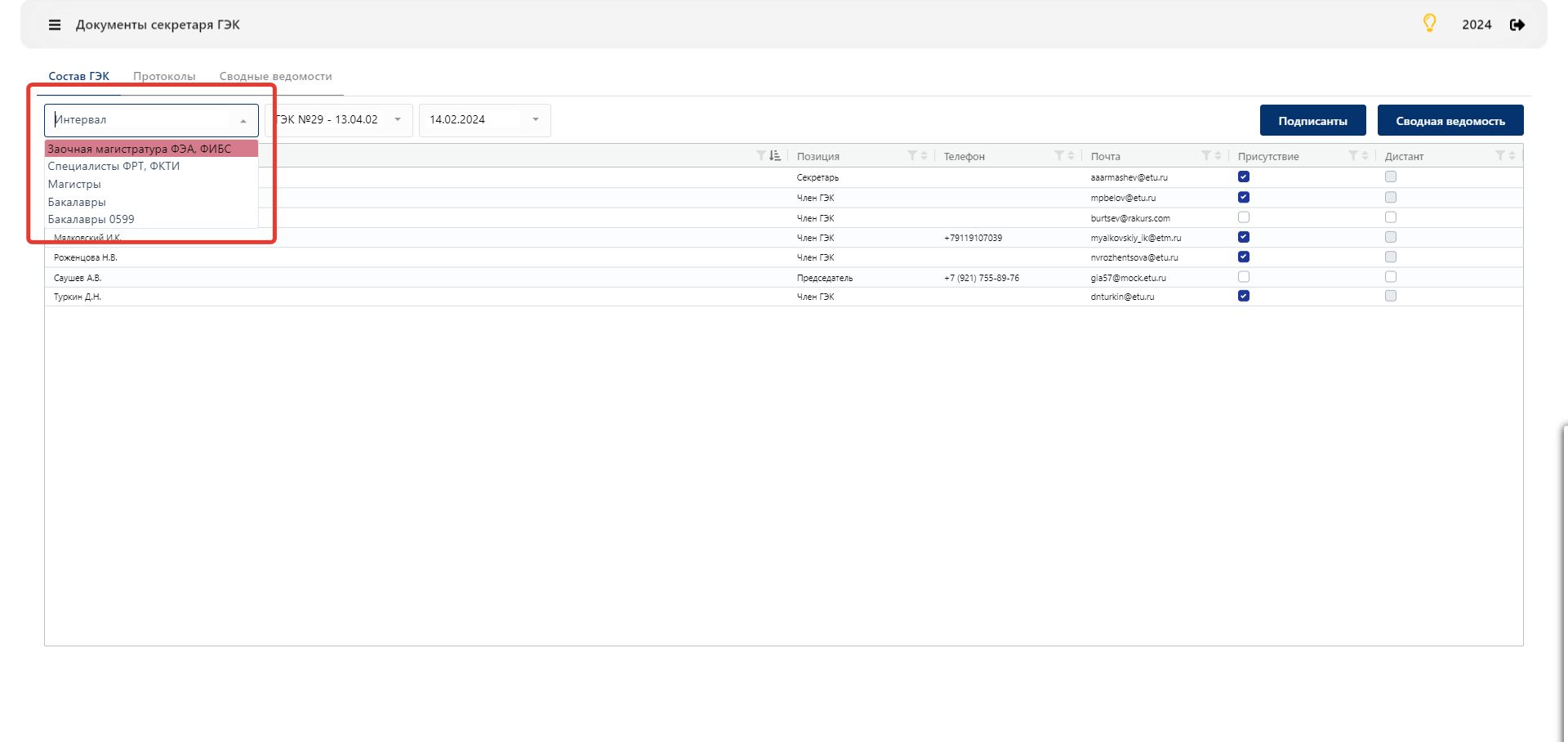Click email burtsev@rakurs.com
This screenshot has height=742, width=1568.
1130,218
